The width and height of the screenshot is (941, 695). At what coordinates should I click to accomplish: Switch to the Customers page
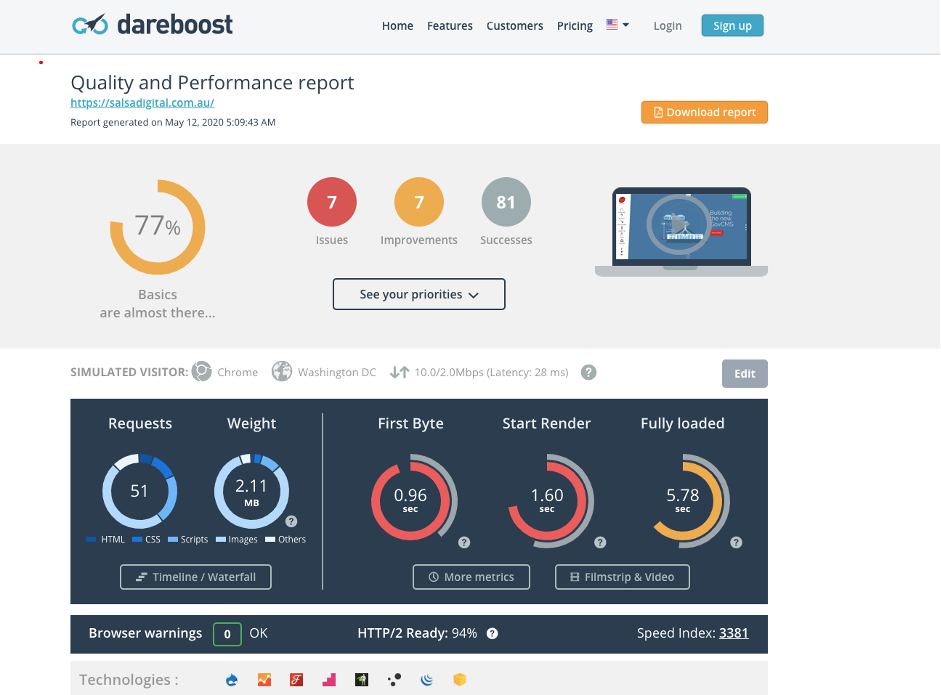point(514,26)
